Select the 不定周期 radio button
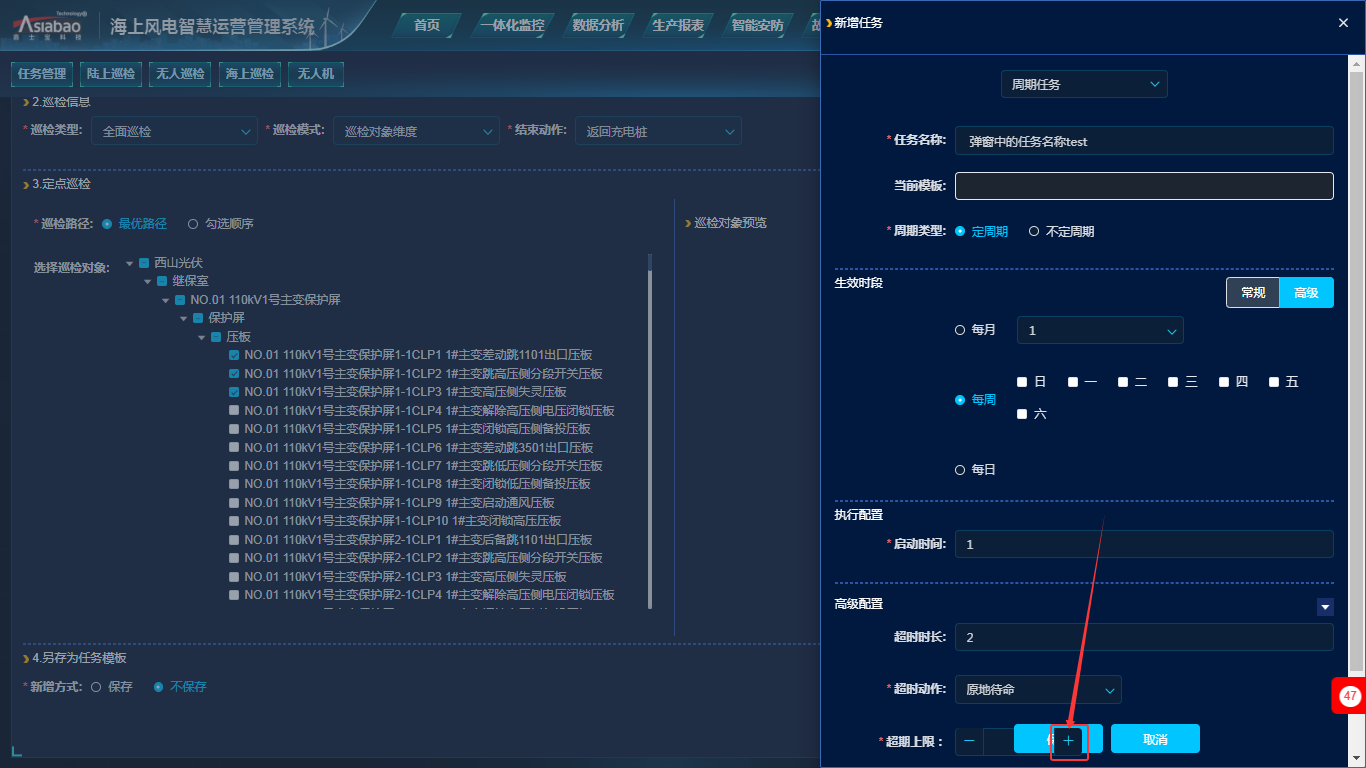Image resolution: width=1366 pixels, height=768 pixels. tap(1034, 232)
